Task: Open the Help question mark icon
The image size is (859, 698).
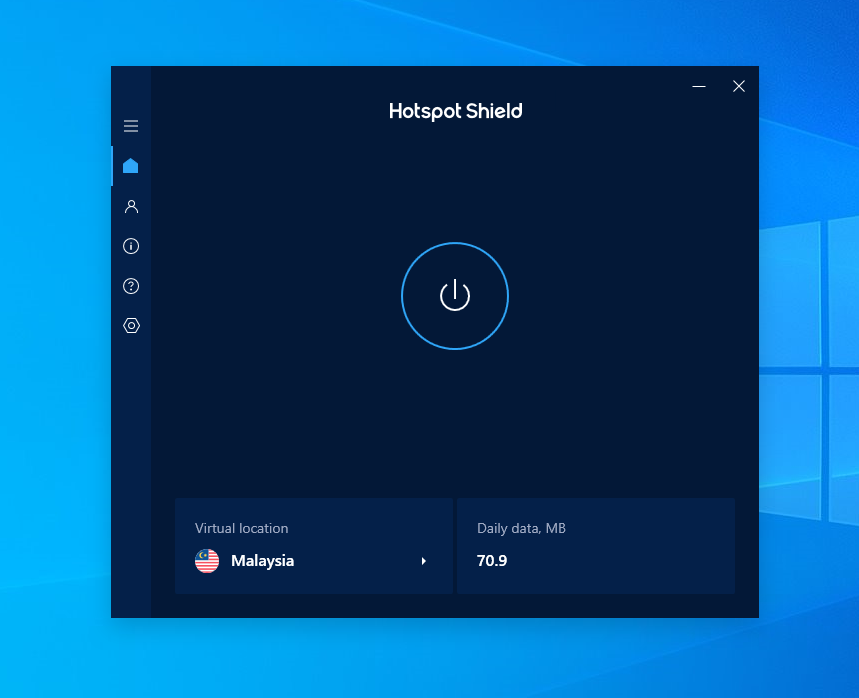Action: [131, 286]
